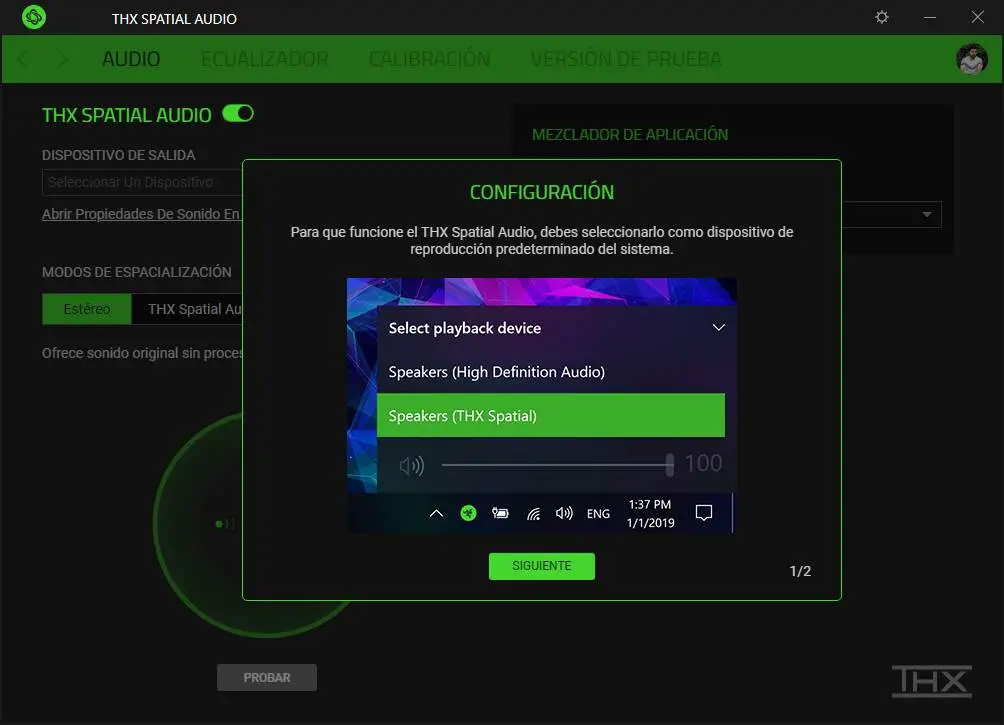Image resolution: width=1004 pixels, height=725 pixels.
Task: Show hidden tray icons caret
Action: (x=436, y=513)
